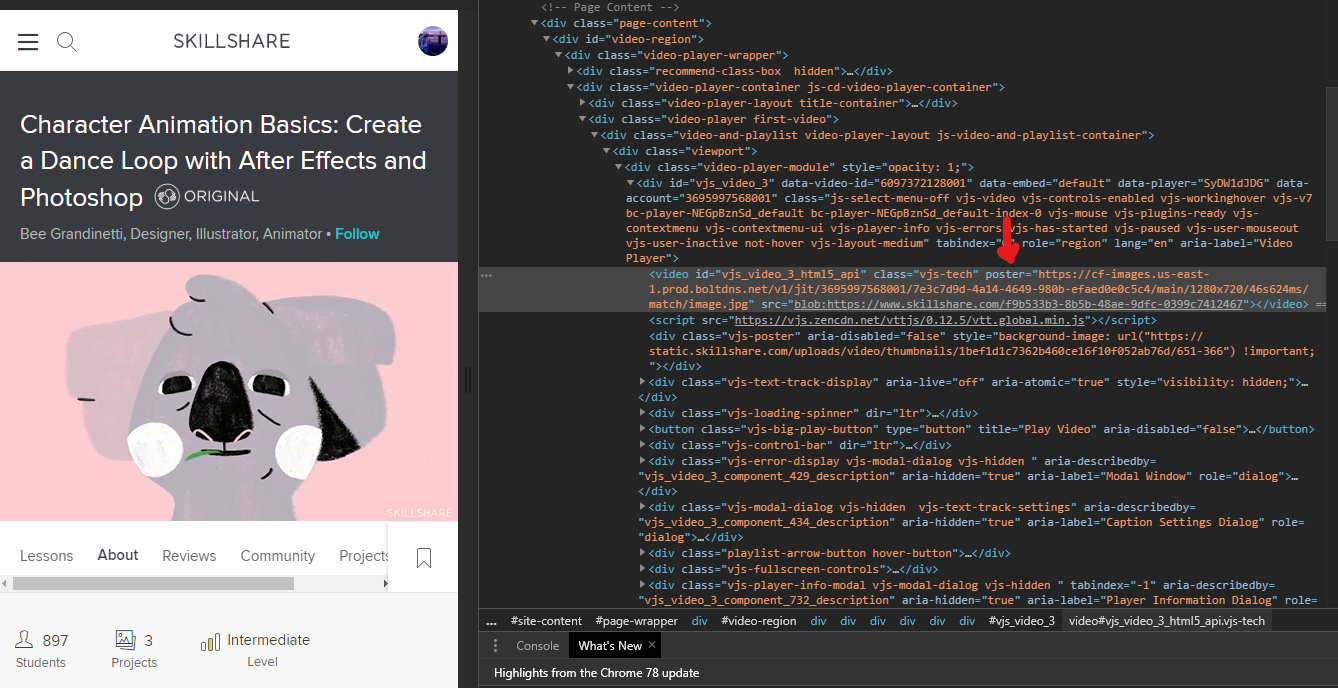The height and width of the screenshot is (688, 1338).
Task: Select the vjs-poster div row
Action: [x=902, y=351]
